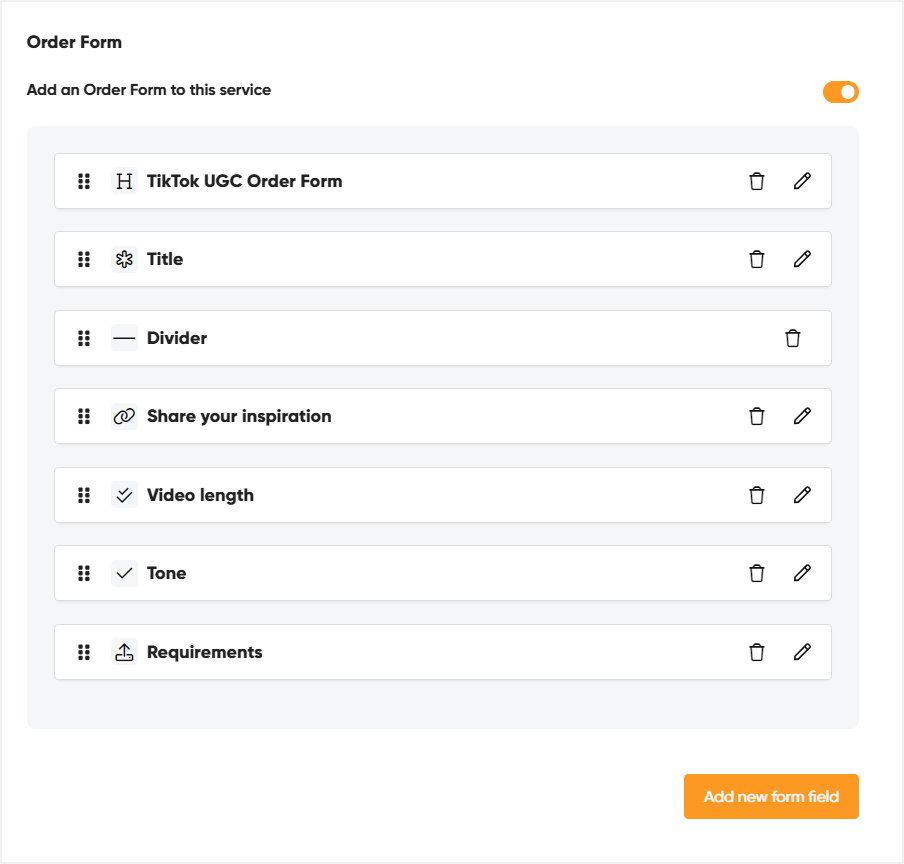Click the upload icon on the Requirements row
904x864 pixels.
click(x=123, y=651)
